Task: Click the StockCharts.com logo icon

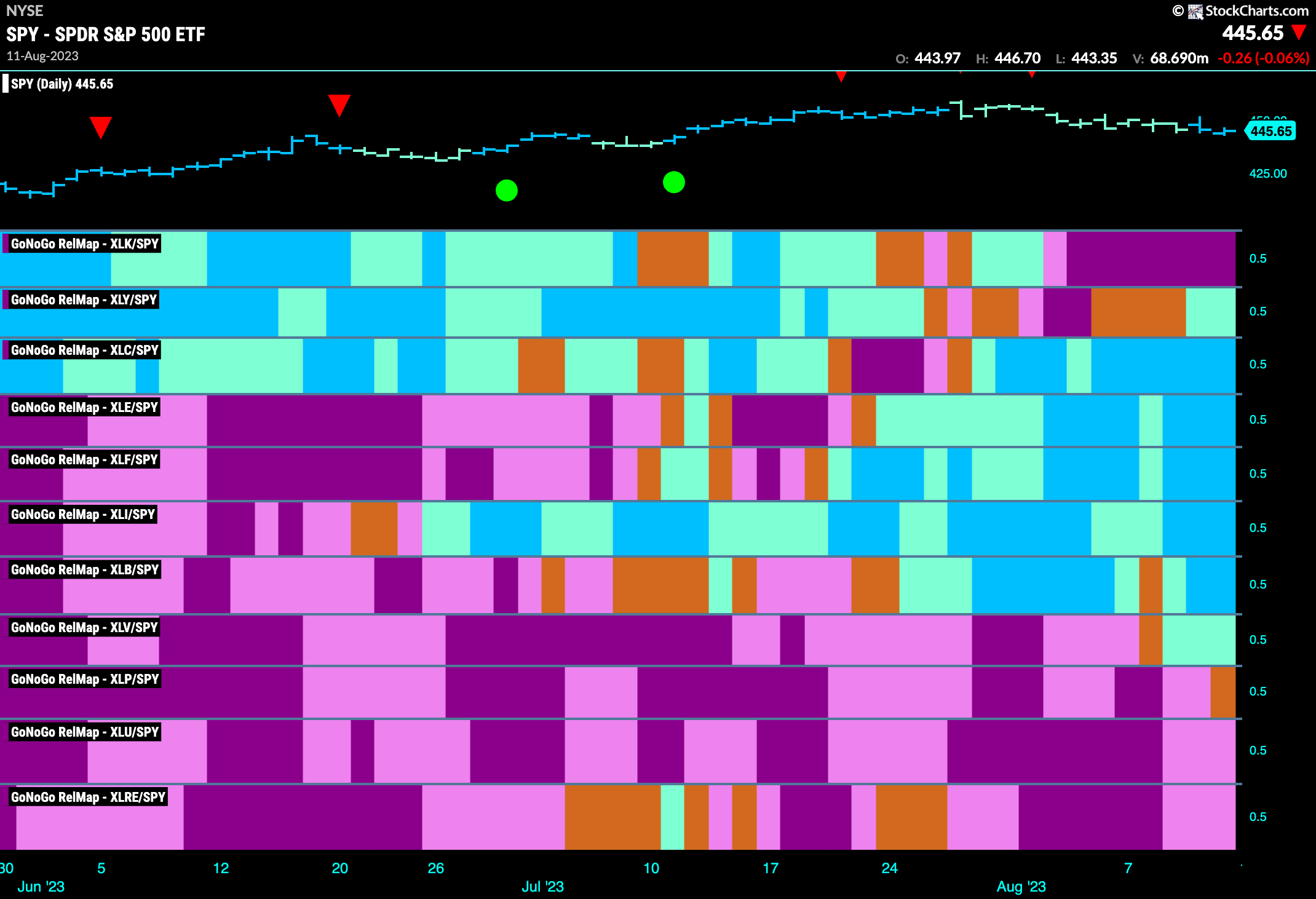Action: (x=1195, y=12)
